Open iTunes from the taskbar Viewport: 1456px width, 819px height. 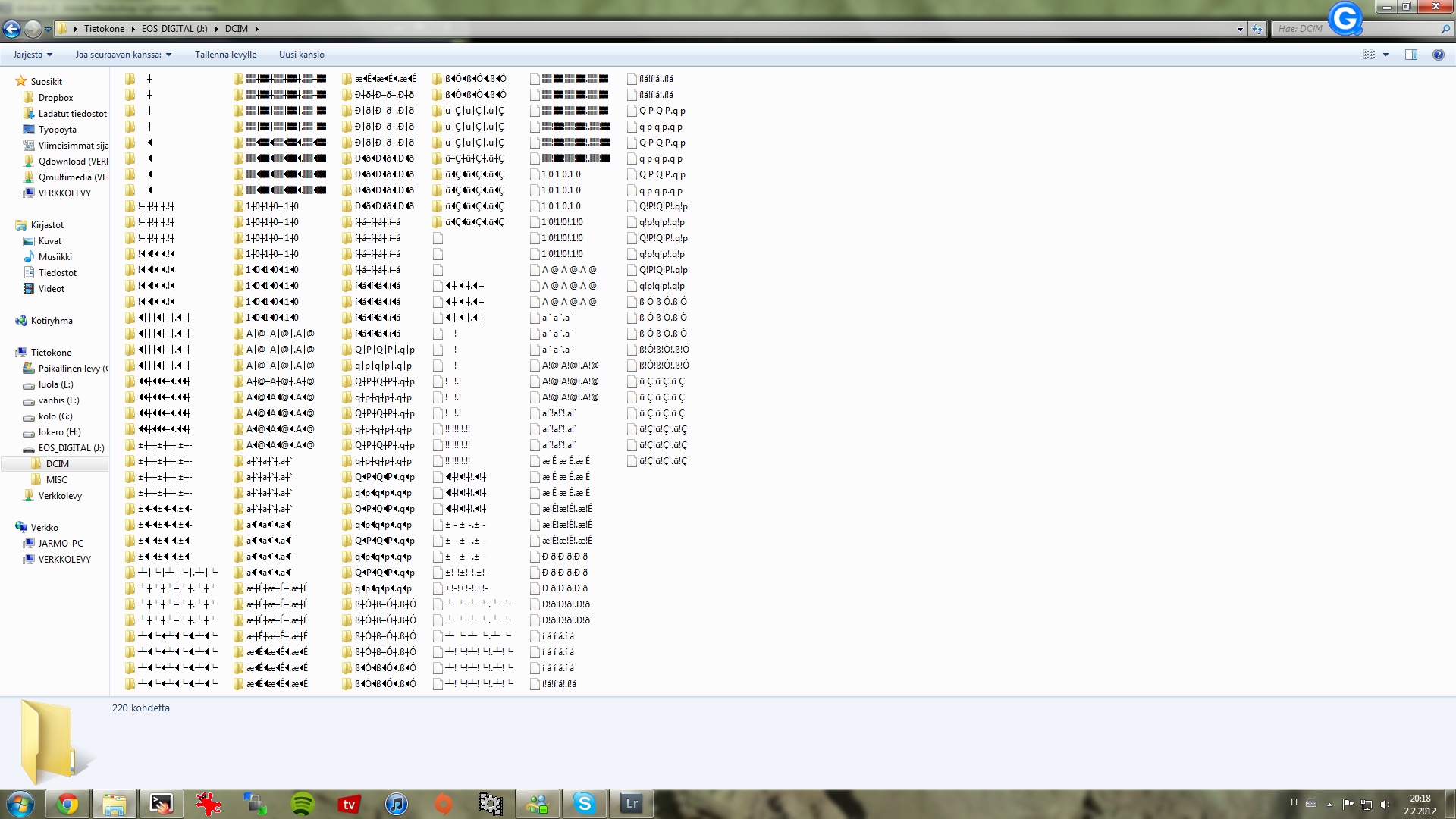pyautogui.click(x=396, y=804)
